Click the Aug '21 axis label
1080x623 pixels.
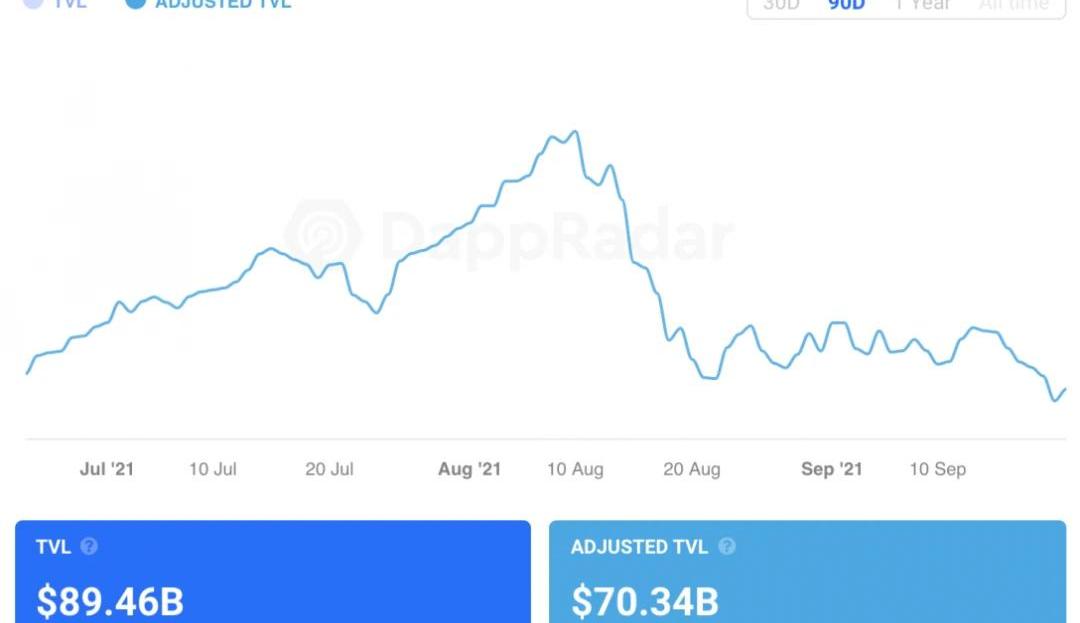click(x=469, y=469)
